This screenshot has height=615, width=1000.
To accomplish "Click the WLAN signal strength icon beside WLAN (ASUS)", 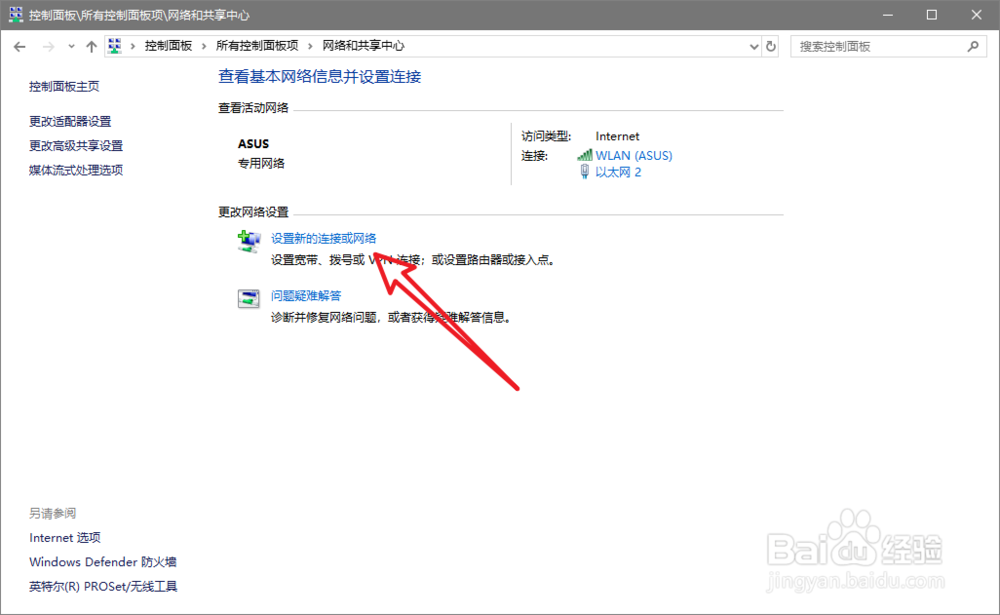I will [586, 155].
